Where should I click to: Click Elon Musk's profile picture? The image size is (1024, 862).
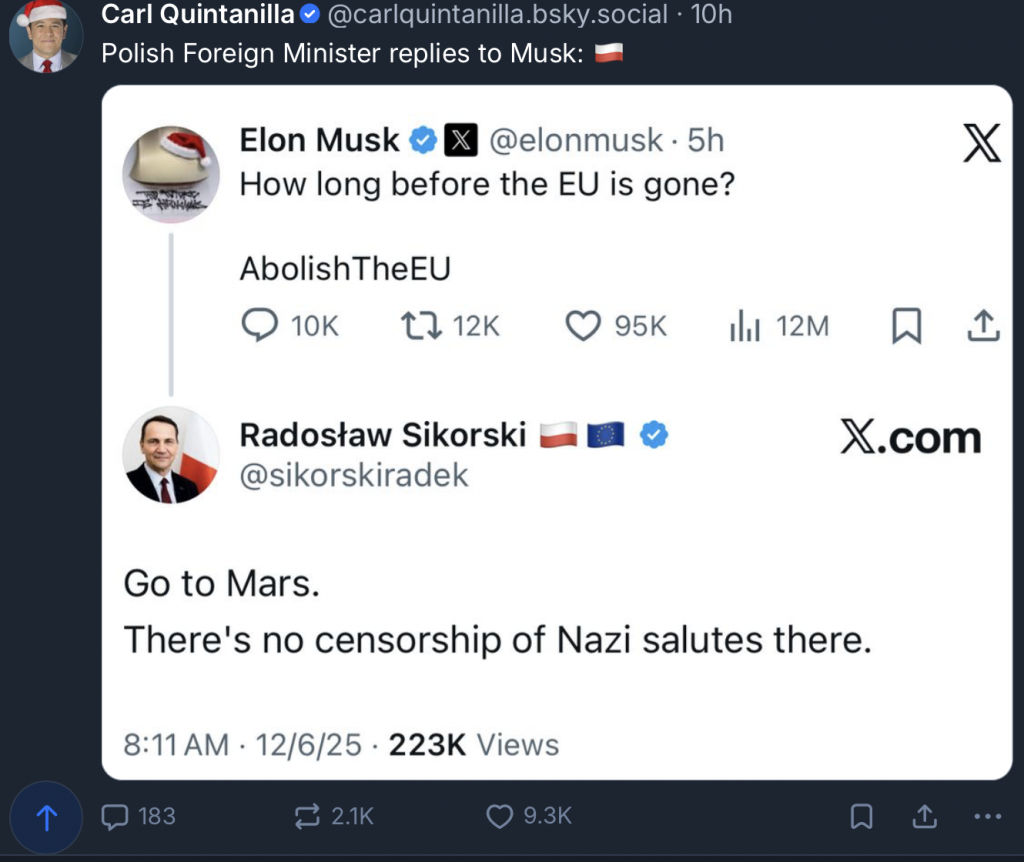(x=170, y=174)
